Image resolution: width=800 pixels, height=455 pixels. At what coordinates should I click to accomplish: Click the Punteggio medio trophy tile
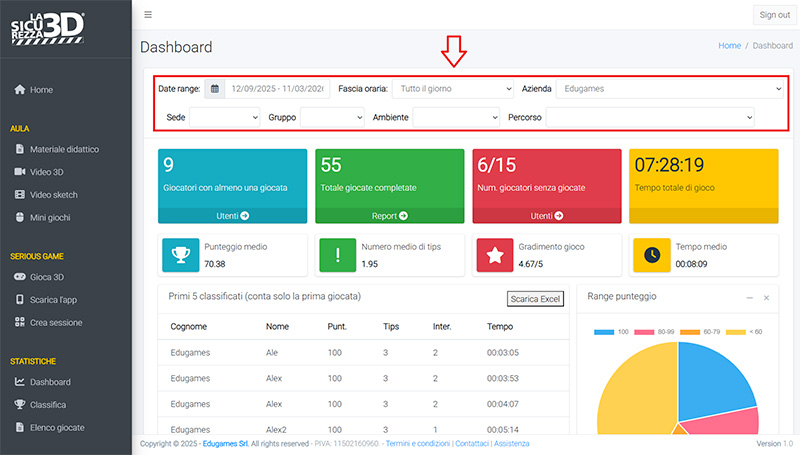(181, 255)
